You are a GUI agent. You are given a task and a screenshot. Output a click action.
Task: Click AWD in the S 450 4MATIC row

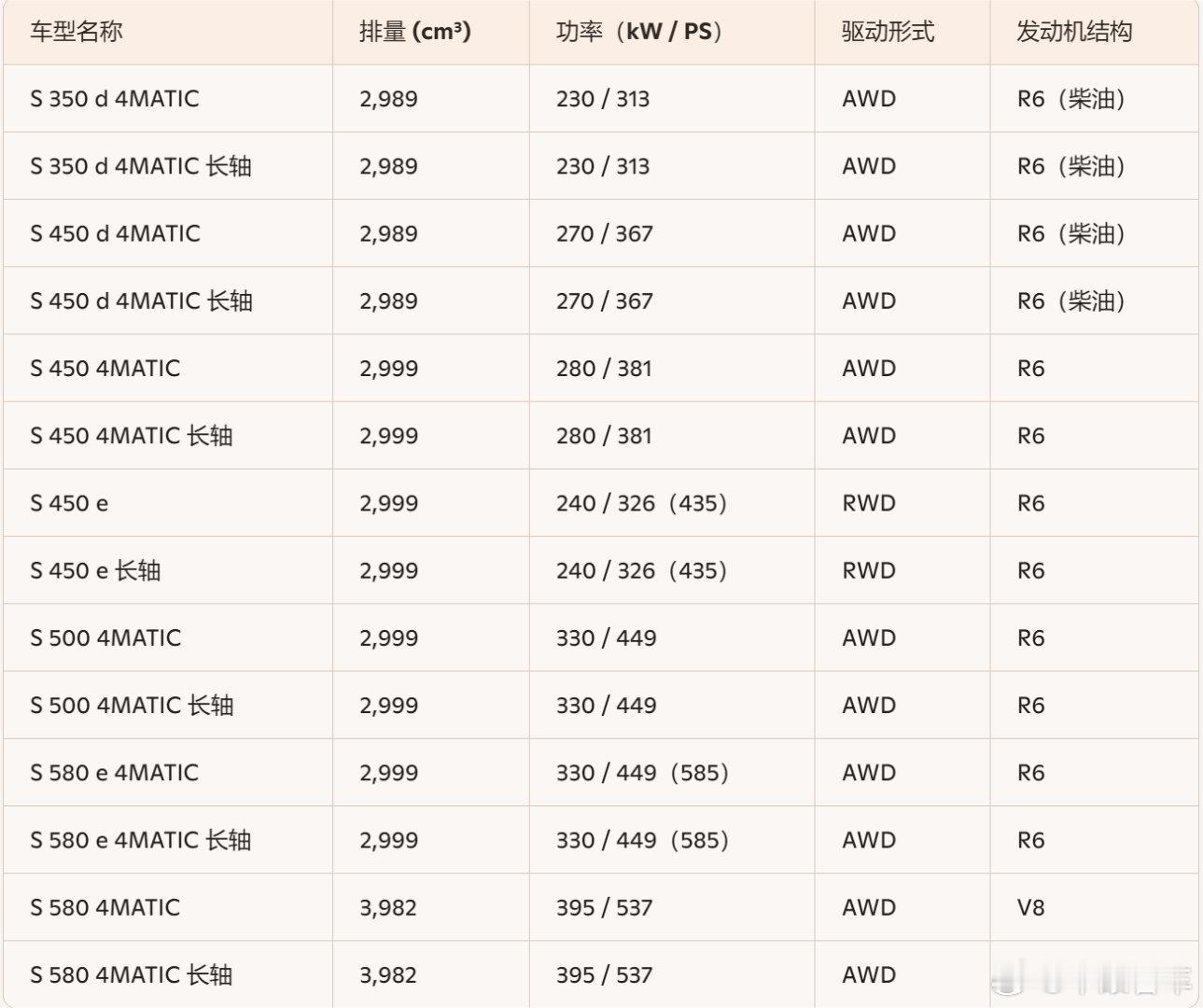(x=869, y=368)
